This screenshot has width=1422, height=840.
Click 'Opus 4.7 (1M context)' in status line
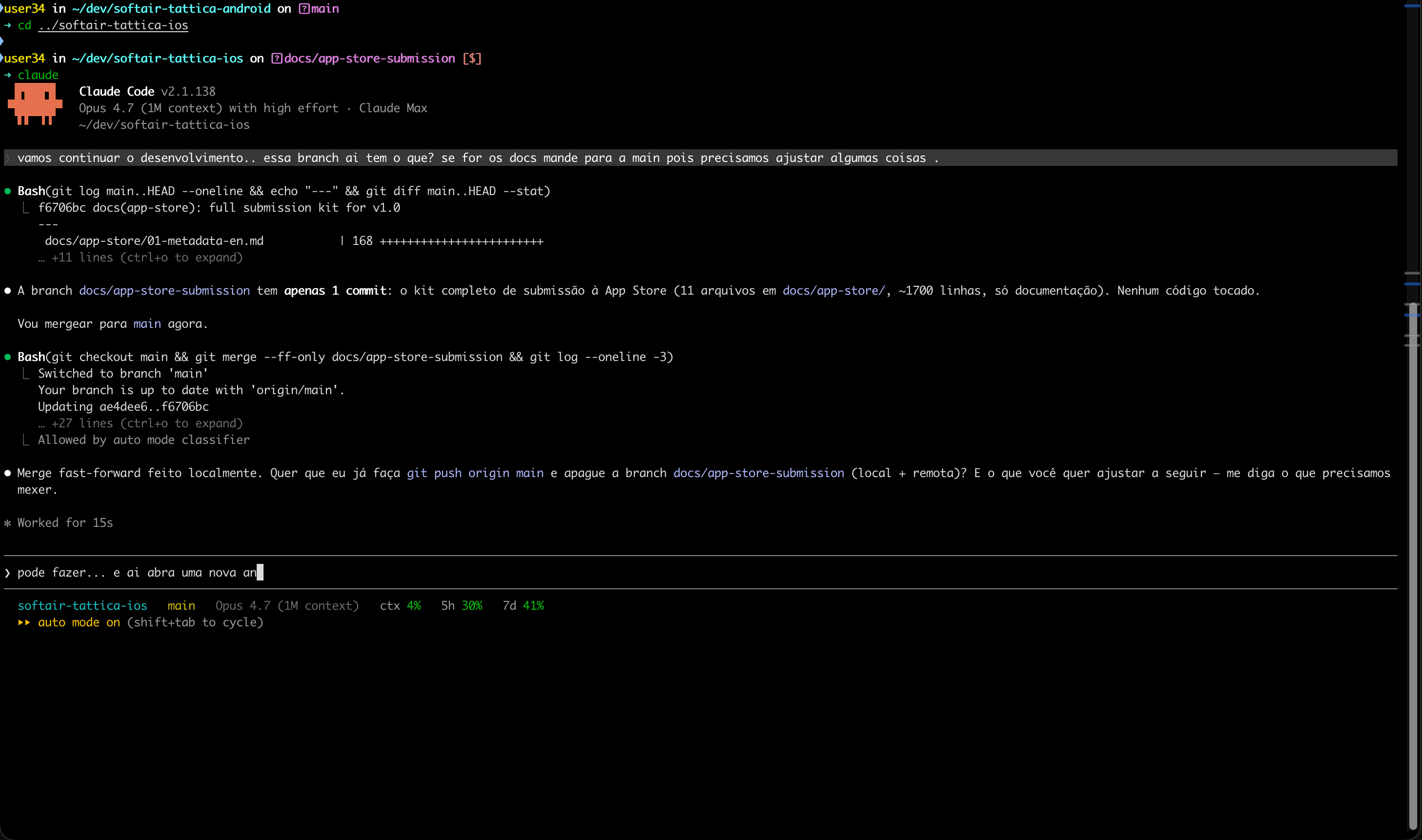pos(287,605)
